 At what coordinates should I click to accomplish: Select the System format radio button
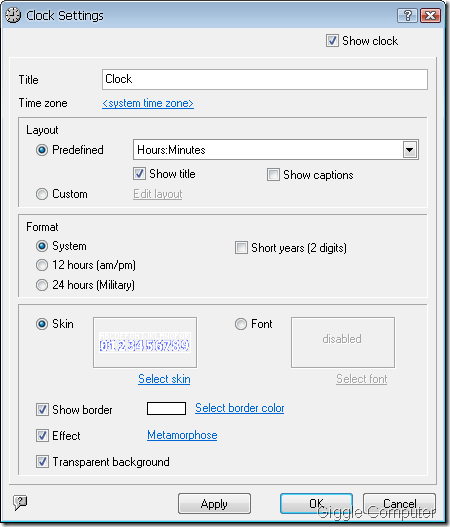[x=42, y=246]
